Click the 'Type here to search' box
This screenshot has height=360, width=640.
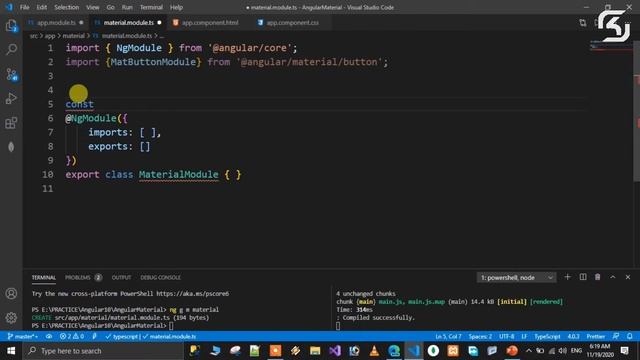tap(103, 351)
